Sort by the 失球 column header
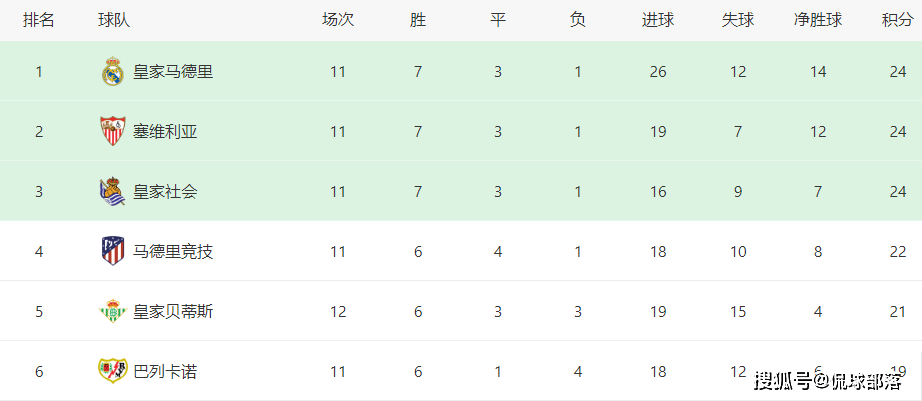Screen dimensions: 922x401 [738, 20]
